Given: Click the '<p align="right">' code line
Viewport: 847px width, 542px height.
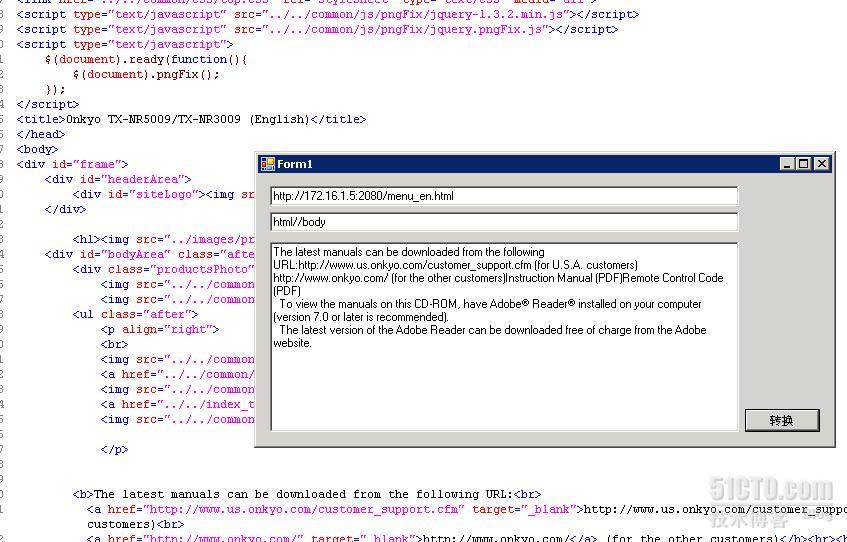Looking at the screenshot, I should coord(160,329).
